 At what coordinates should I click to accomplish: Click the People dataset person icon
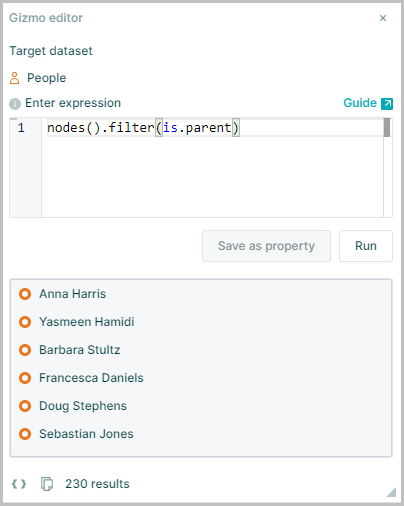point(14,78)
